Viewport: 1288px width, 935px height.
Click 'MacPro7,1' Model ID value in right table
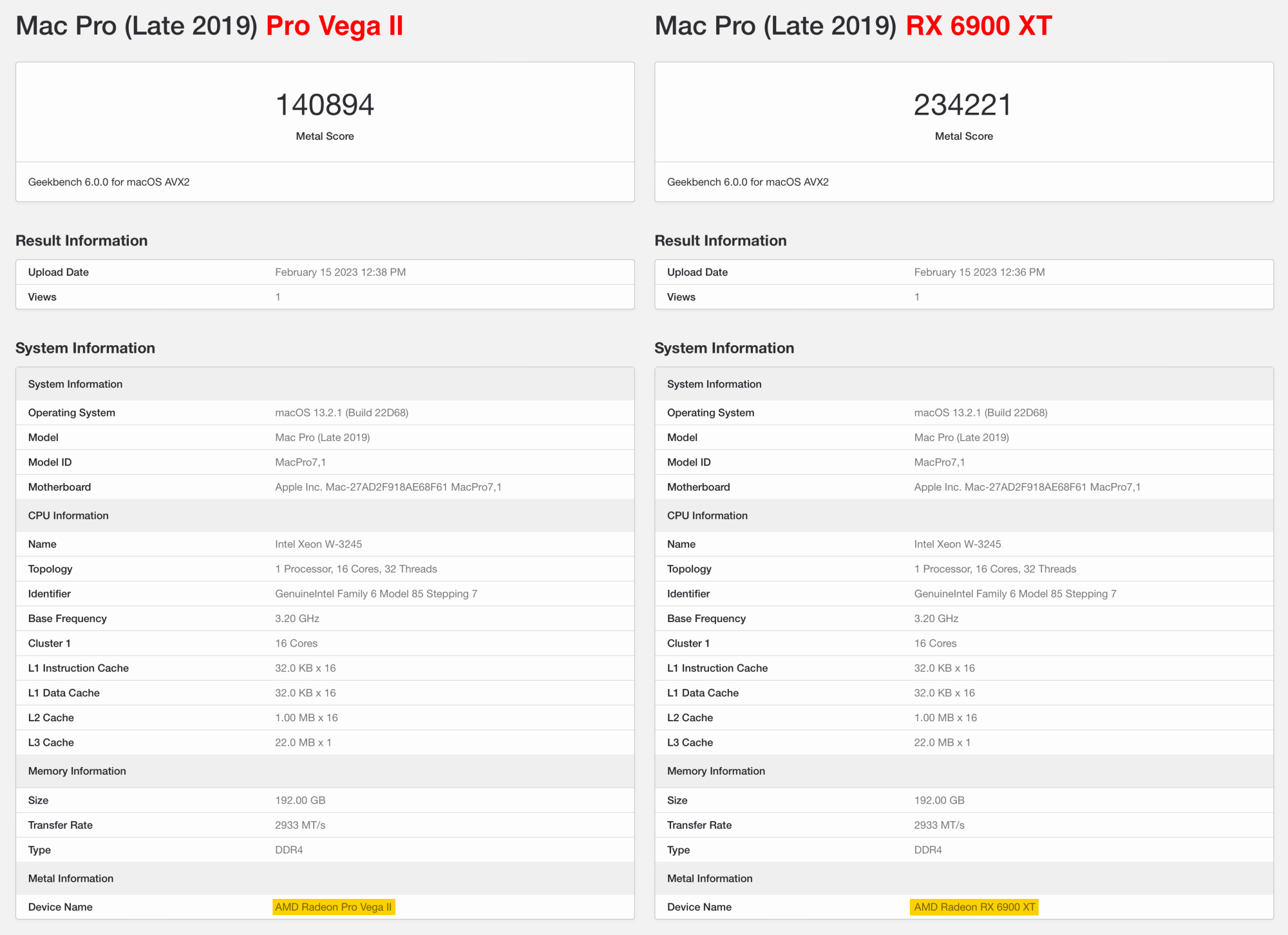pyautogui.click(x=940, y=462)
